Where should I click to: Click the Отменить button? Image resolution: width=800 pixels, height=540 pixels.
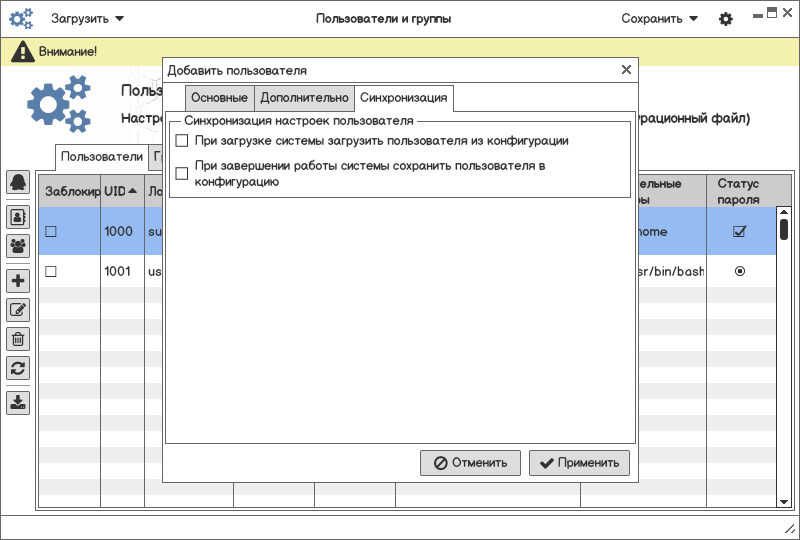(x=470, y=463)
